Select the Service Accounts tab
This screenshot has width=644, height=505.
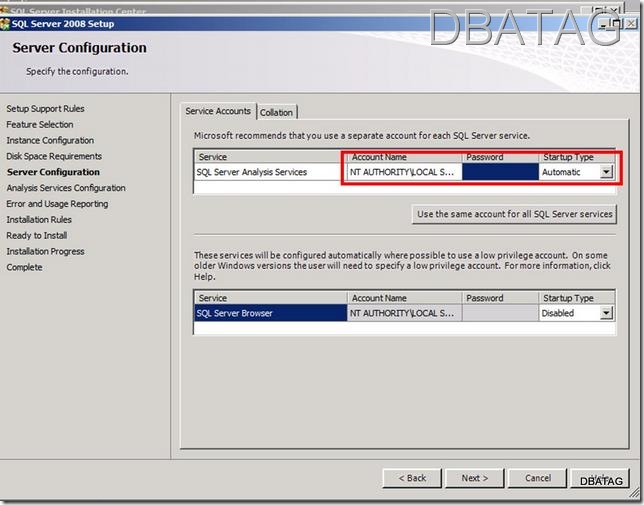coord(218,111)
